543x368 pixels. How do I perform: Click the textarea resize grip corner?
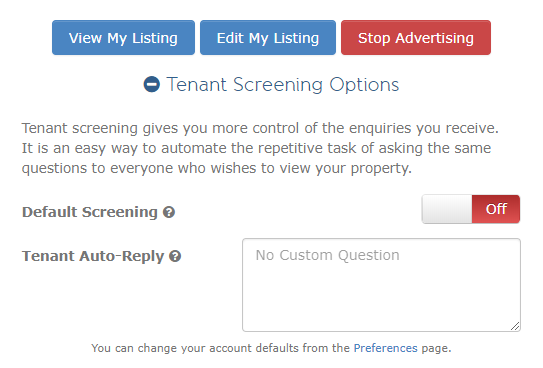point(515,326)
